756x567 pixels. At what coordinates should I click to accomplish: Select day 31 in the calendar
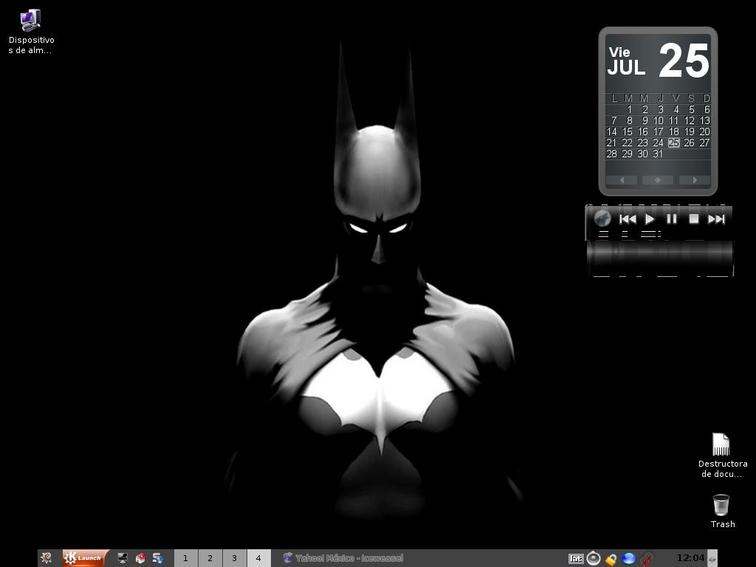pos(658,154)
